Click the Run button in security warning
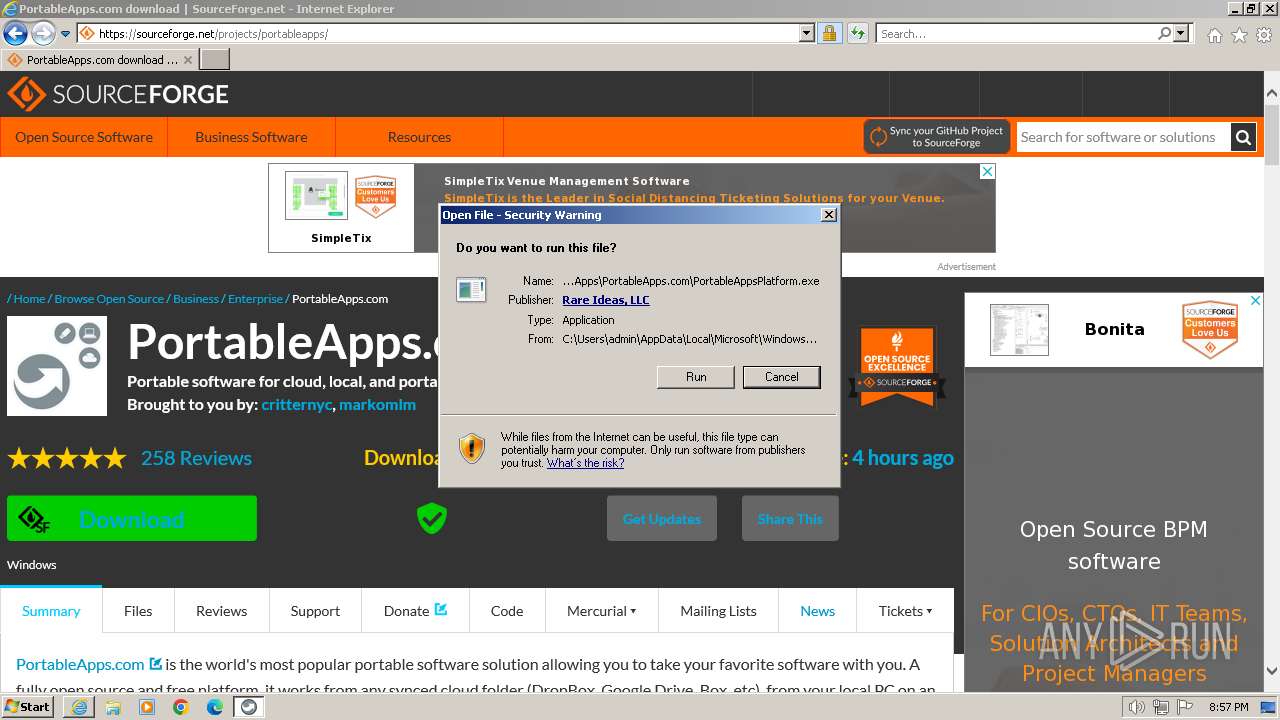This screenshot has width=1280, height=720. pyautogui.click(x=696, y=377)
